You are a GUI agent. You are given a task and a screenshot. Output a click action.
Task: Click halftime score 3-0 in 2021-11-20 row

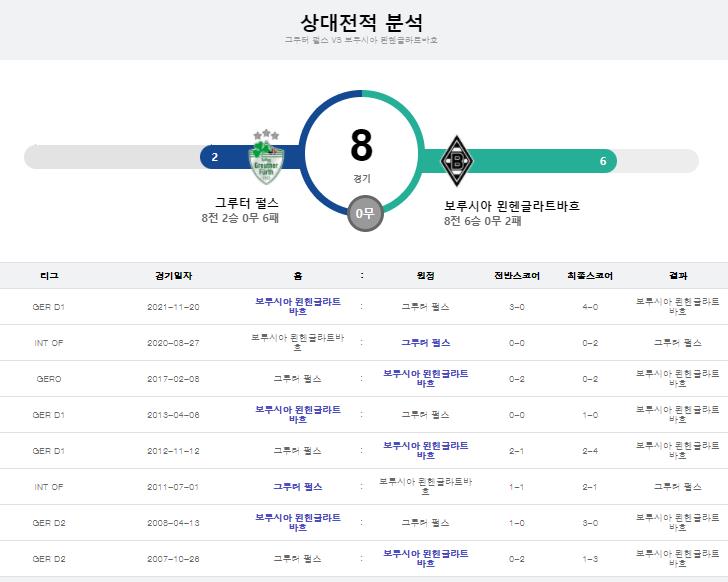click(517, 307)
